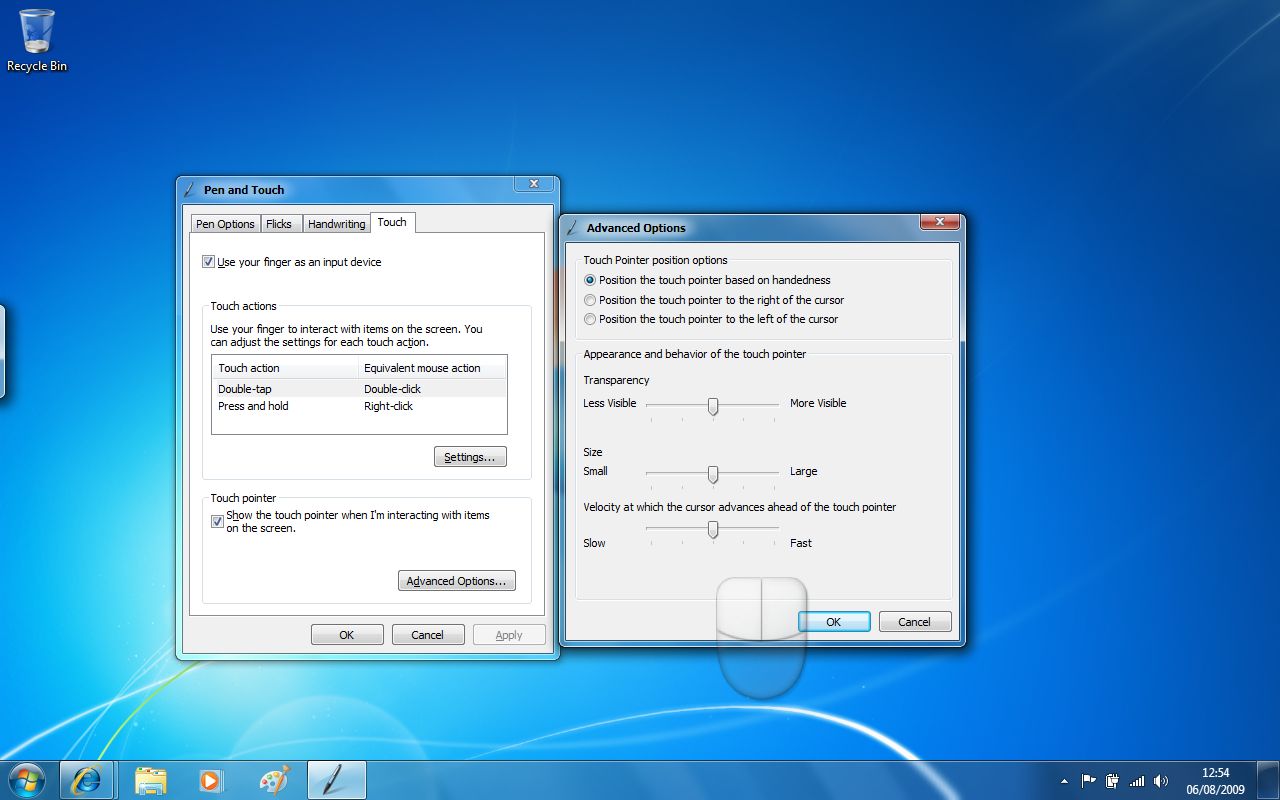The height and width of the screenshot is (800, 1280).
Task: Confirm with OK in Pen and Touch
Action: [x=347, y=635]
